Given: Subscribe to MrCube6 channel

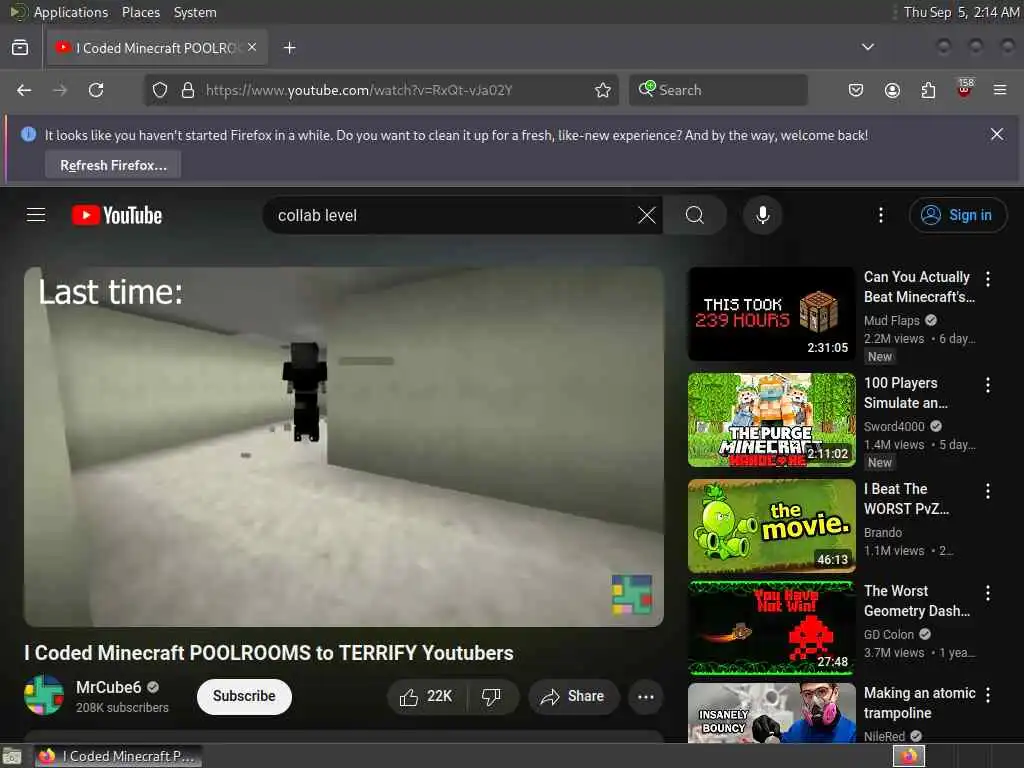Looking at the screenshot, I should pyautogui.click(x=244, y=696).
